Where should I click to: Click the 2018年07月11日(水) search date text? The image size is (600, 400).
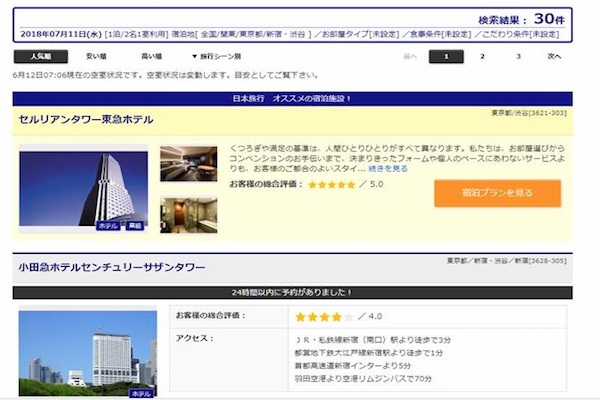coord(61,34)
